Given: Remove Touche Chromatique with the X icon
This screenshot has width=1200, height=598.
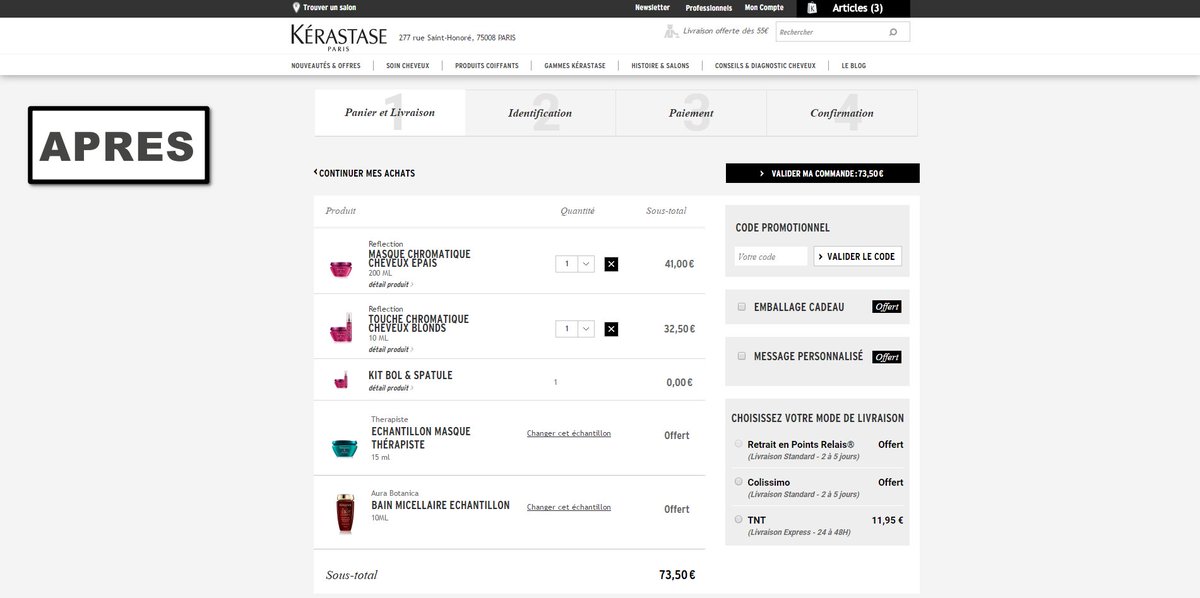Looking at the screenshot, I should click(x=611, y=328).
